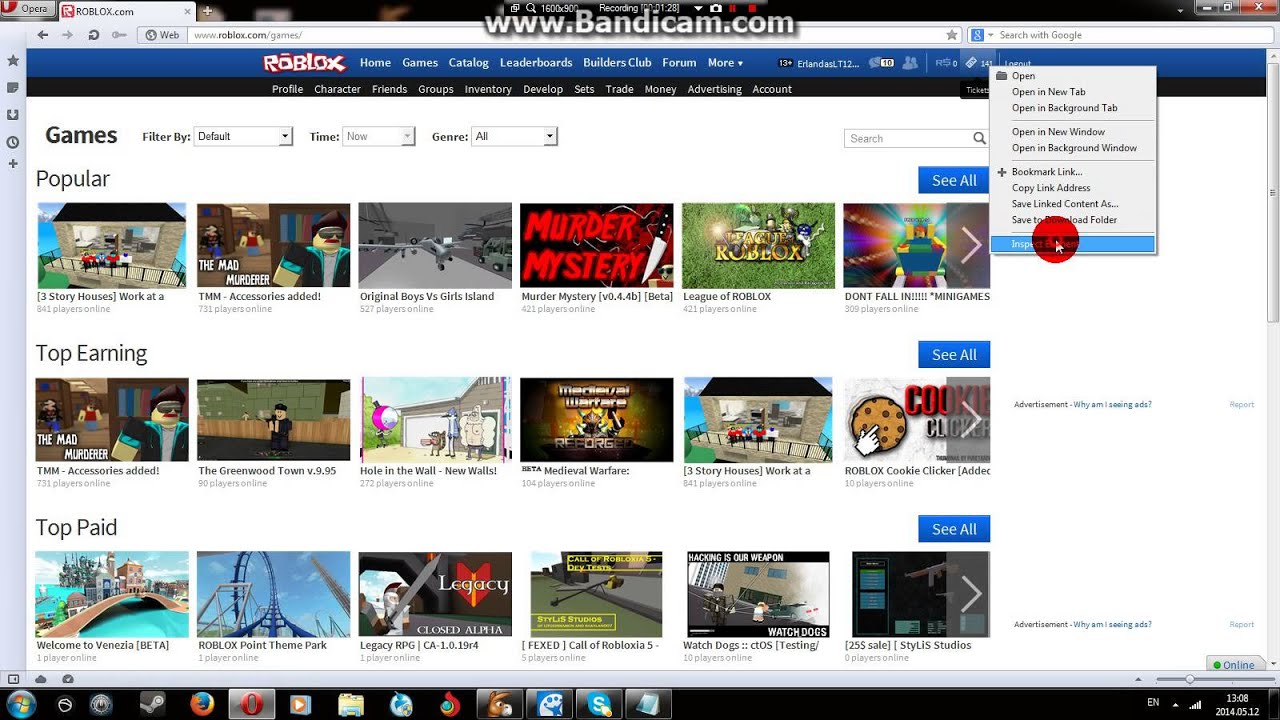This screenshot has width=1280, height=720.
Task: Show next Popular games with right chevron
Action: (x=970, y=245)
